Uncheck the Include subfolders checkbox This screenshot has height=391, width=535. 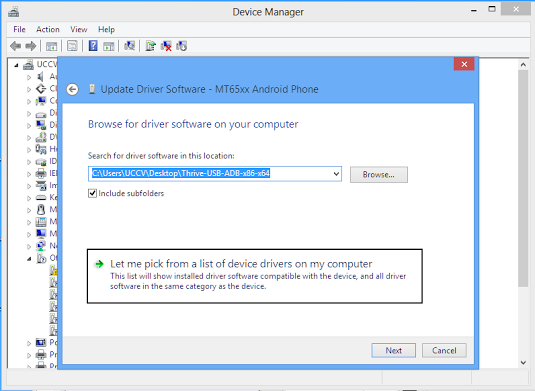tap(92, 193)
